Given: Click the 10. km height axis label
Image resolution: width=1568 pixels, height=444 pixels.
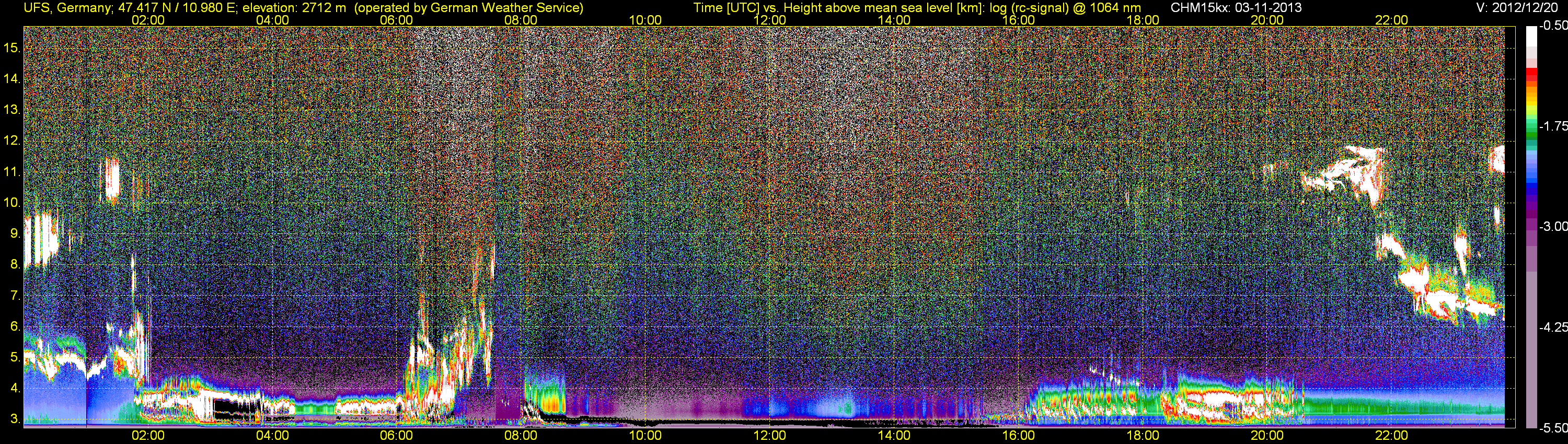Looking at the screenshot, I should (x=12, y=202).
